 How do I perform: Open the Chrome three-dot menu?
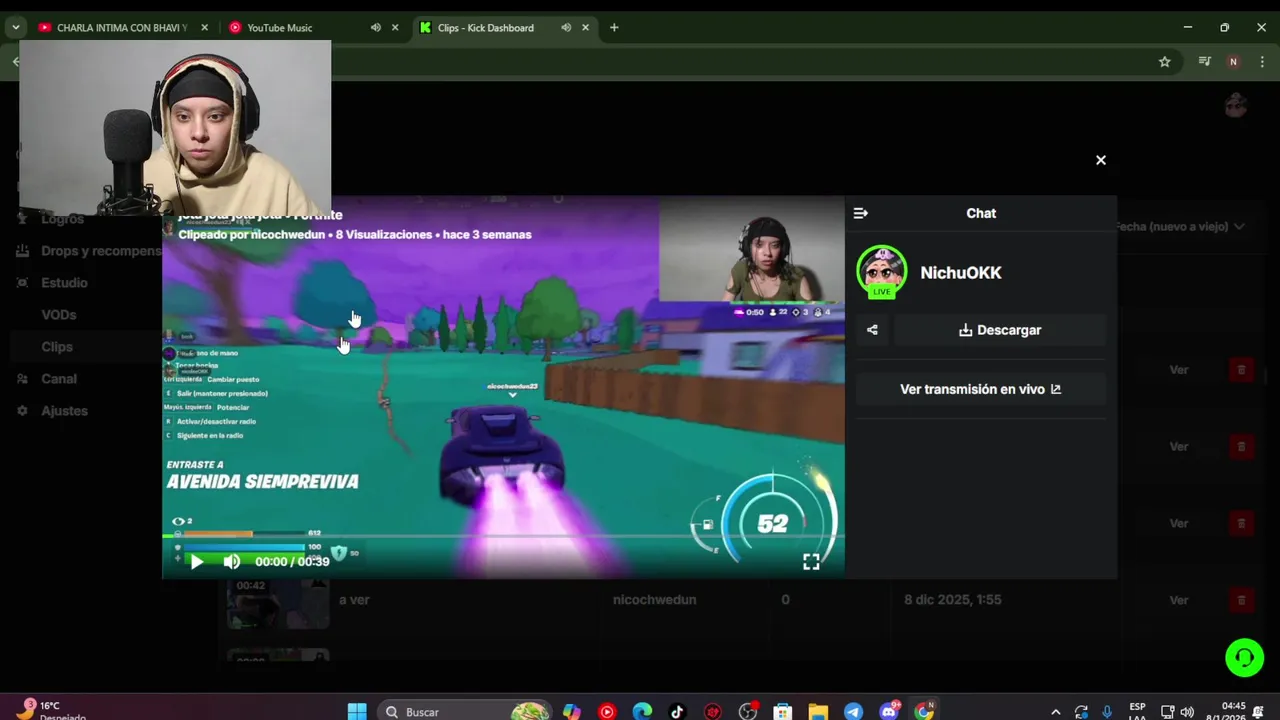(x=1263, y=62)
